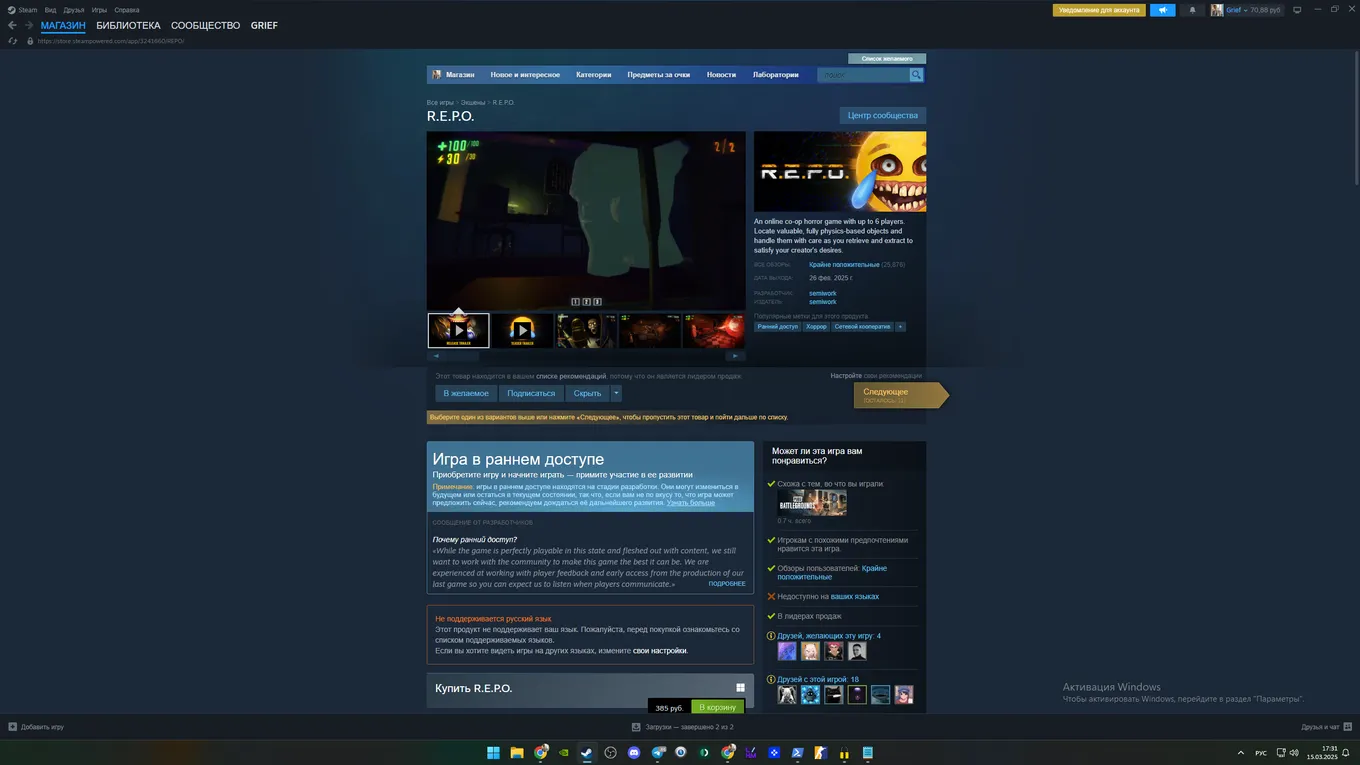Open the Друзья menu
This screenshot has height=765, width=1360.
pyautogui.click(x=74, y=10)
